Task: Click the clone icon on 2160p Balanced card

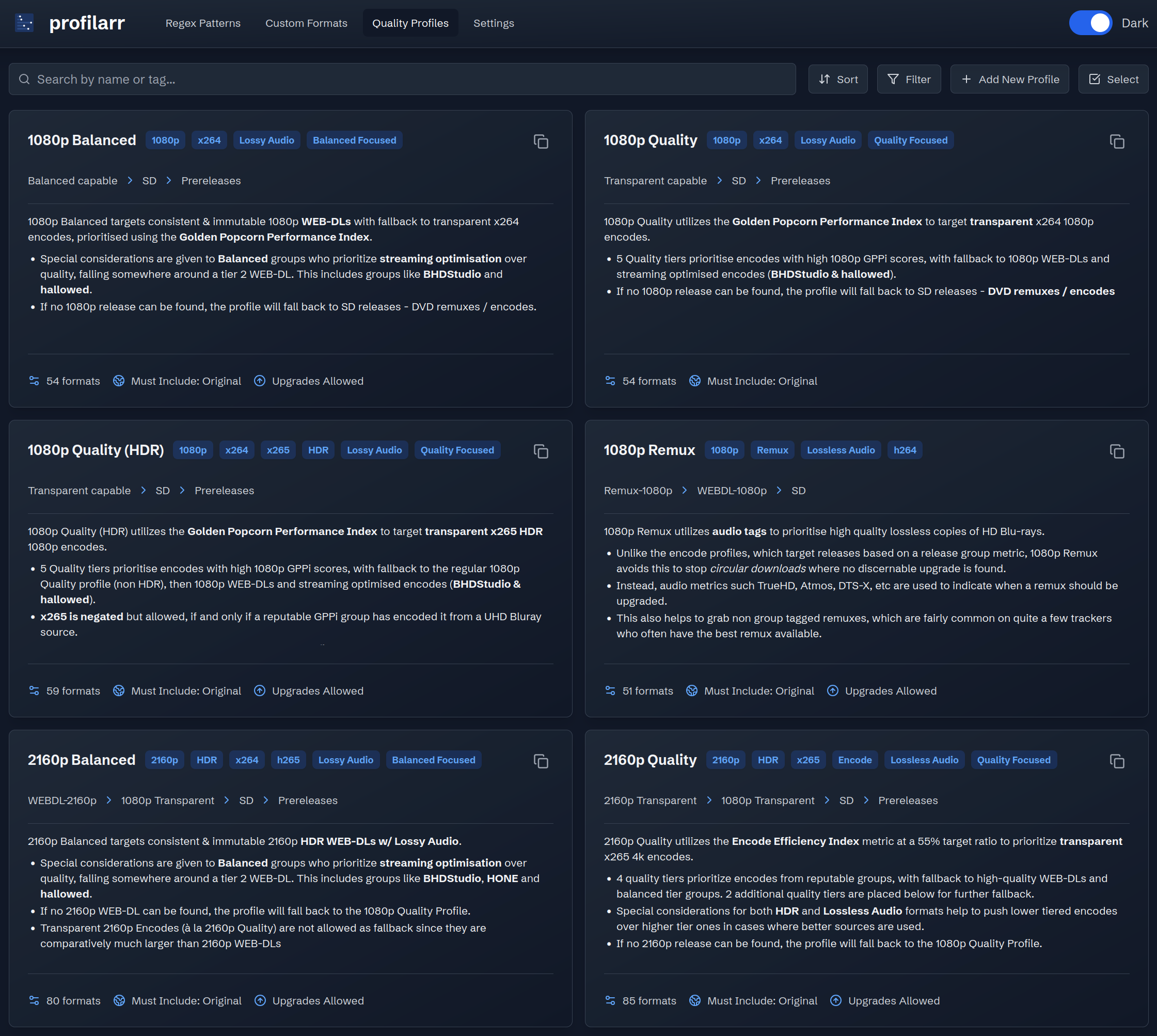Action: [x=541, y=761]
